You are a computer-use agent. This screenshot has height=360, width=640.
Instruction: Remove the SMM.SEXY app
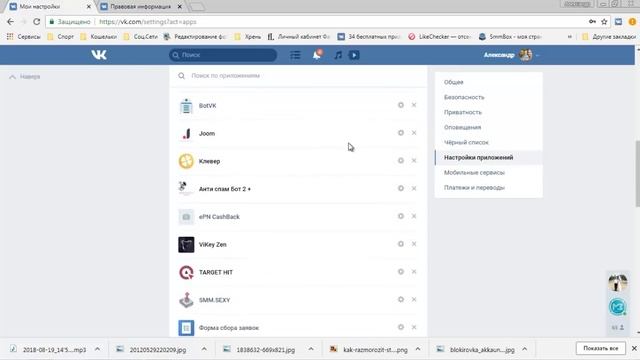click(x=414, y=300)
